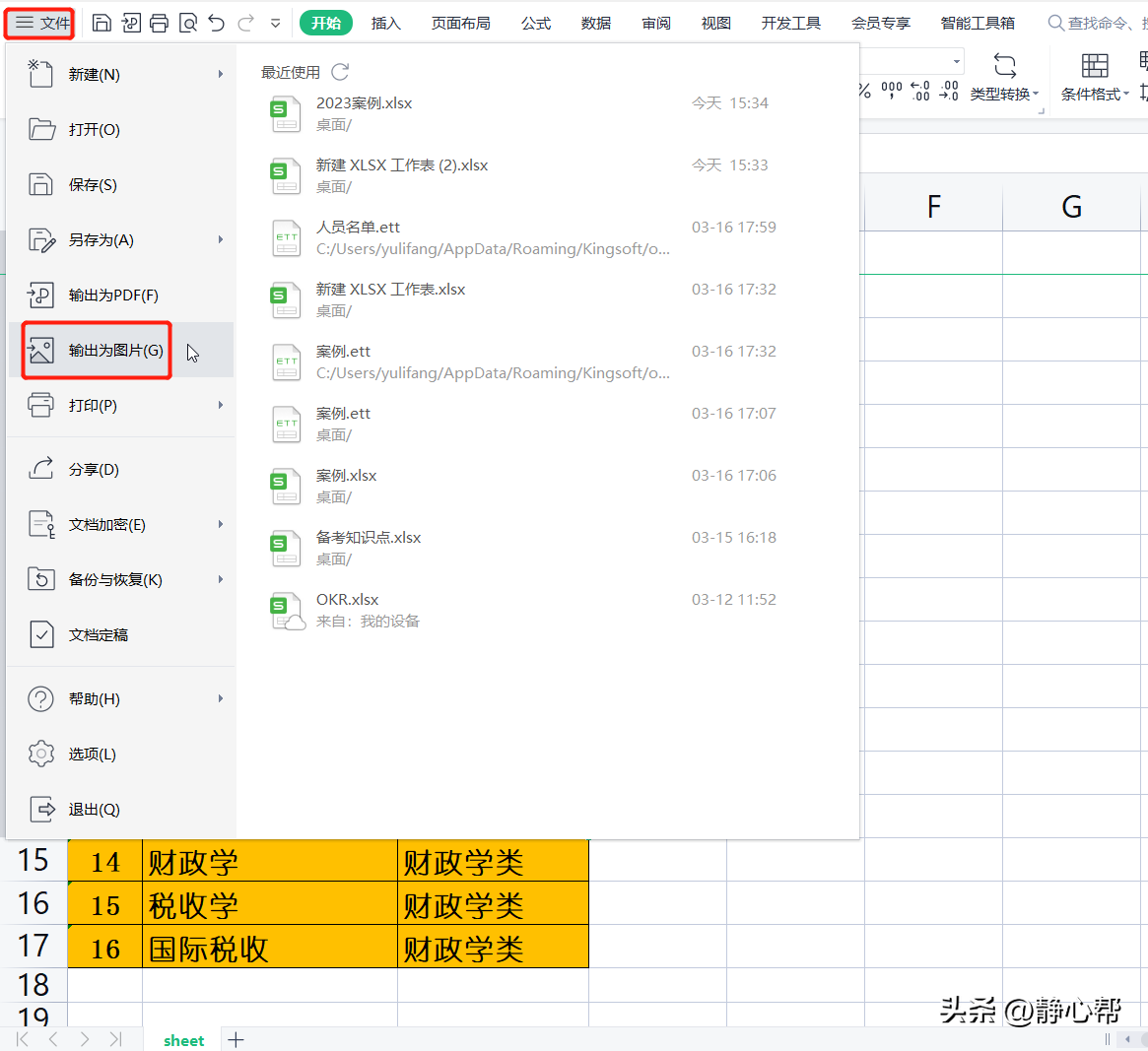The width and height of the screenshot is (1148, 1051).
Task: Select 文档加密(E) in the file menu
Action: (x=121, y=525)
